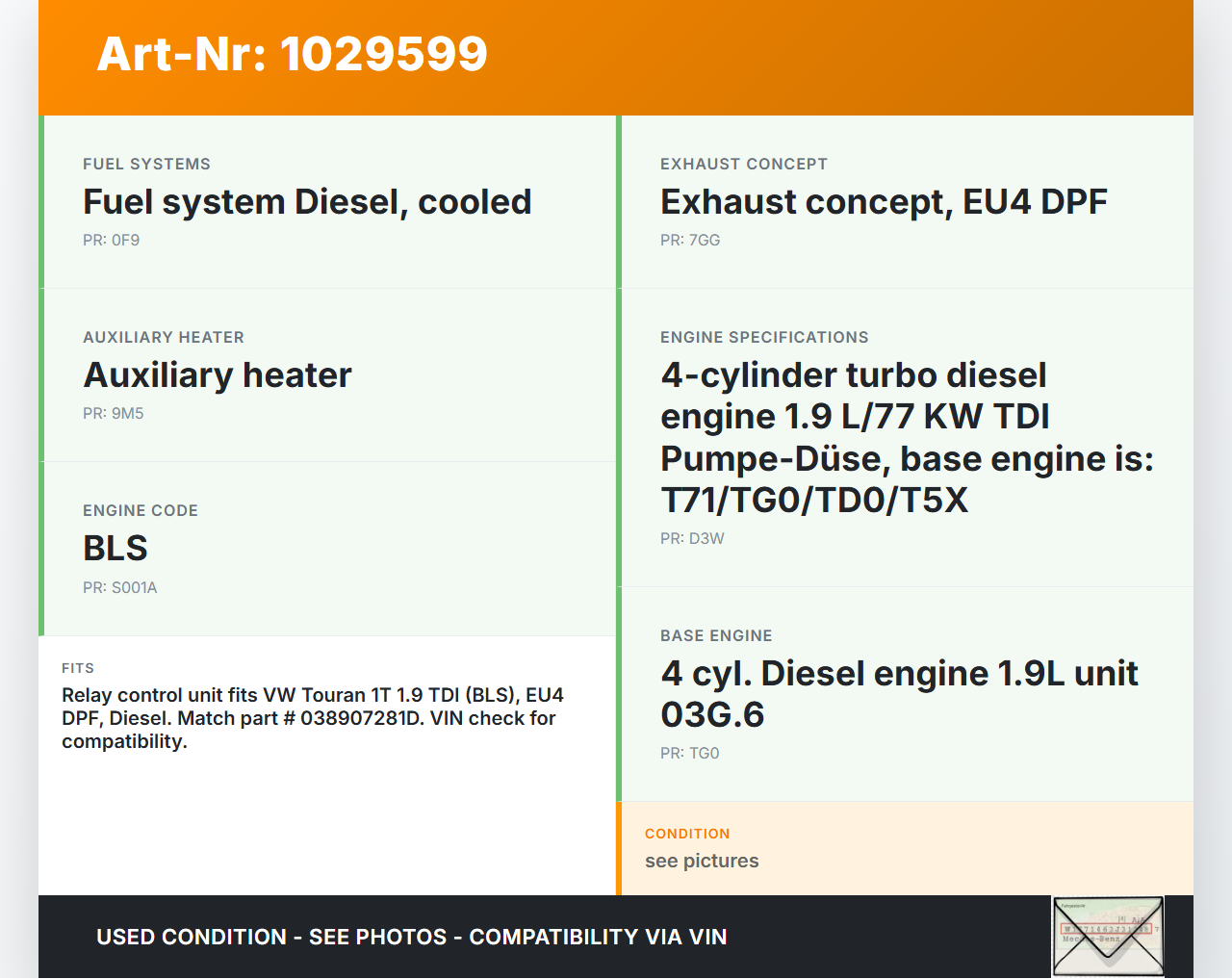Select the Exhaust concept, EU4 DPF title
This screenshot has width=1232, height=979.
pos(883,202)
